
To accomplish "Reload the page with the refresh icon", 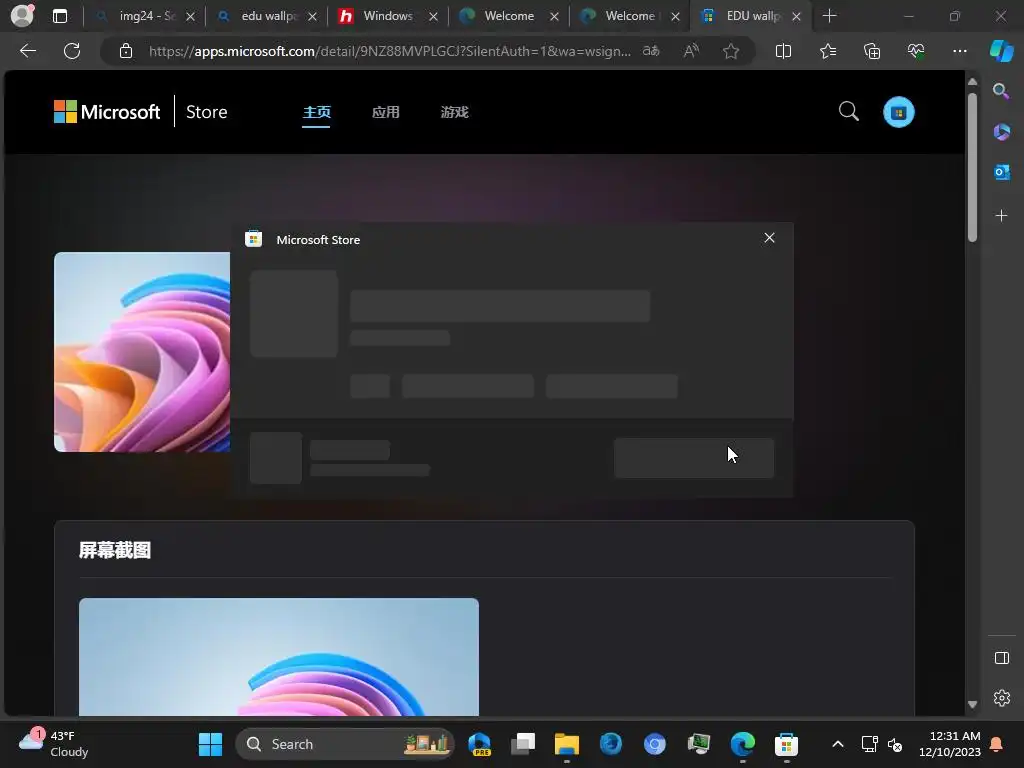I will point(72,51).
